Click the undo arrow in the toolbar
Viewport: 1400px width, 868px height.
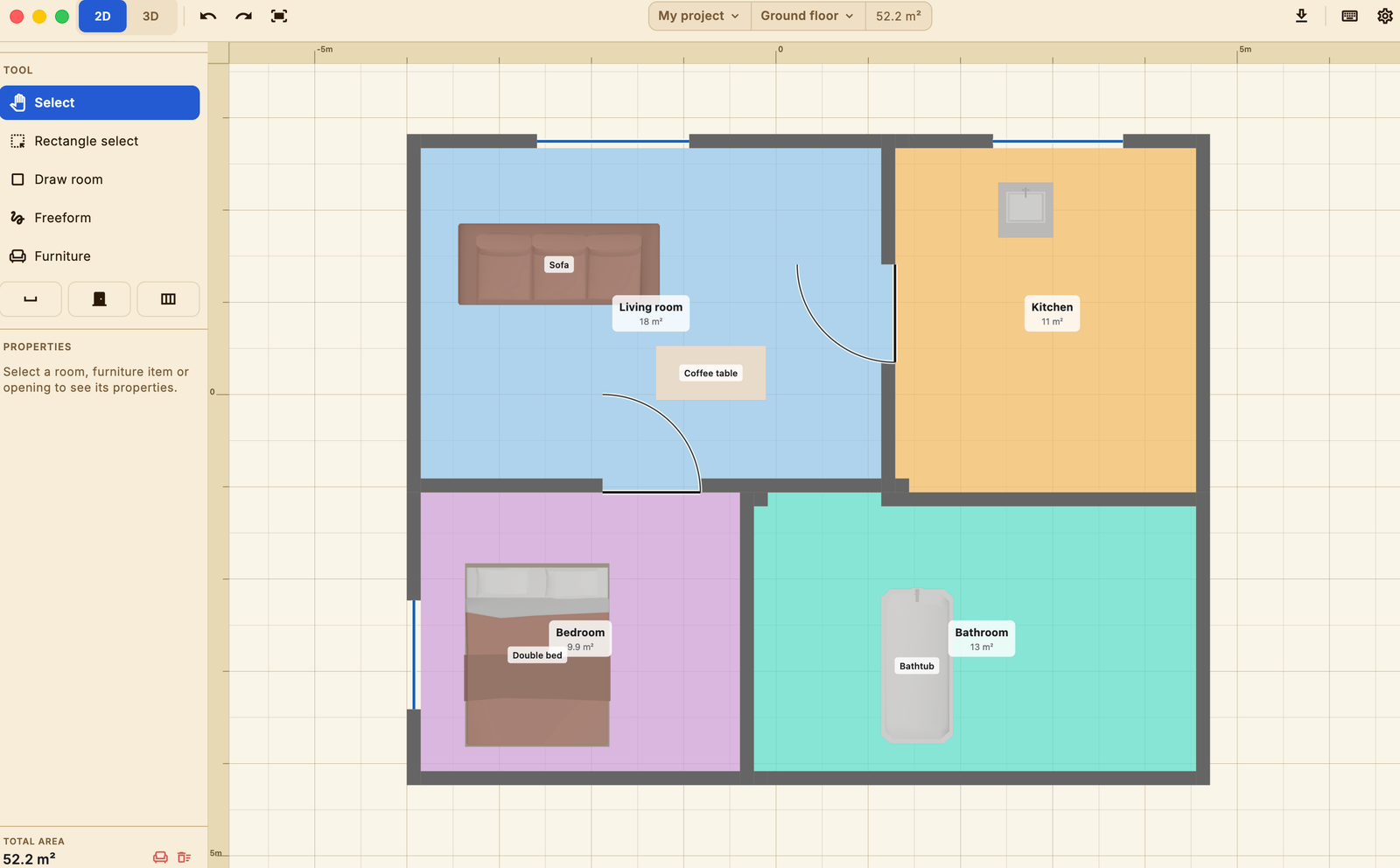pos(208,16)
